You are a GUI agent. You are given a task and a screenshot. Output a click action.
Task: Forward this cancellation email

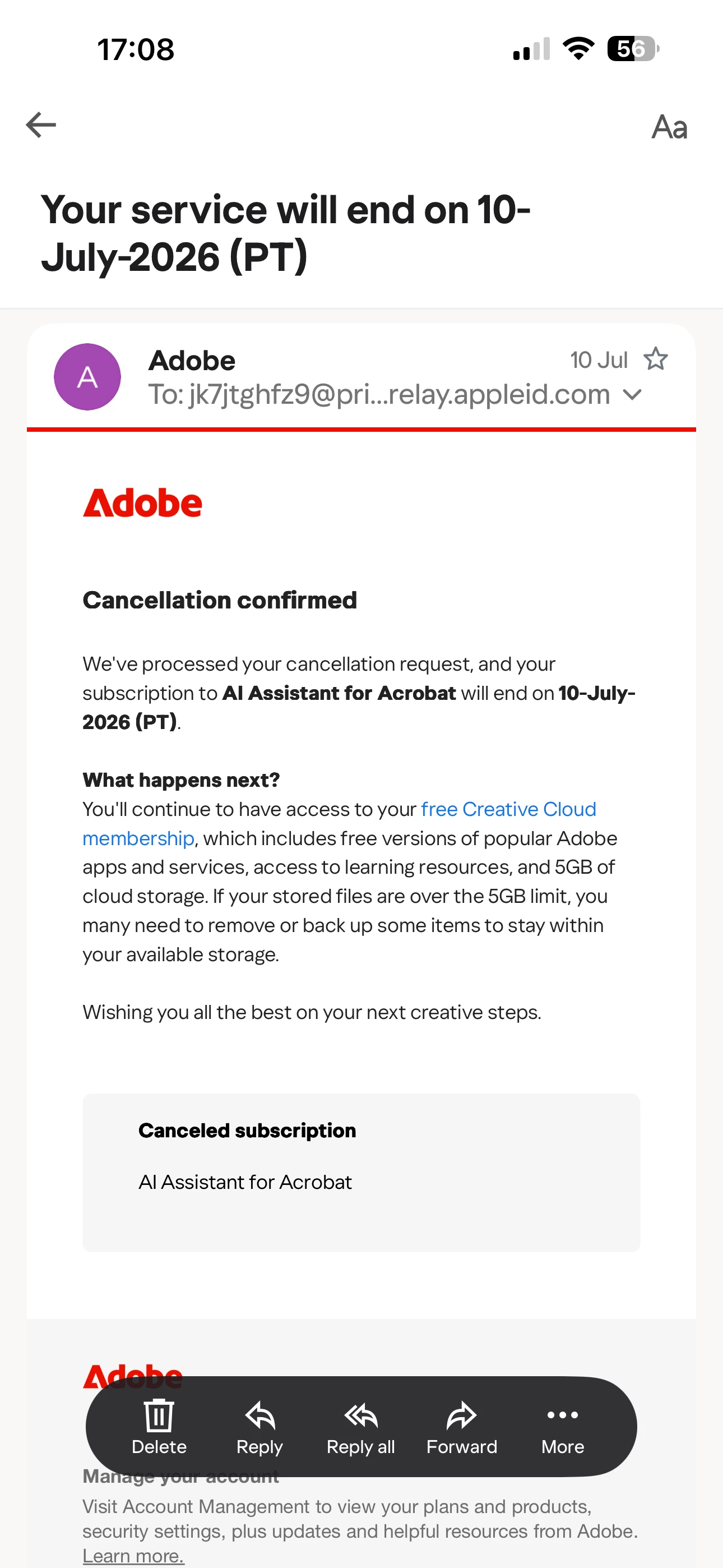coord(461,1427)
